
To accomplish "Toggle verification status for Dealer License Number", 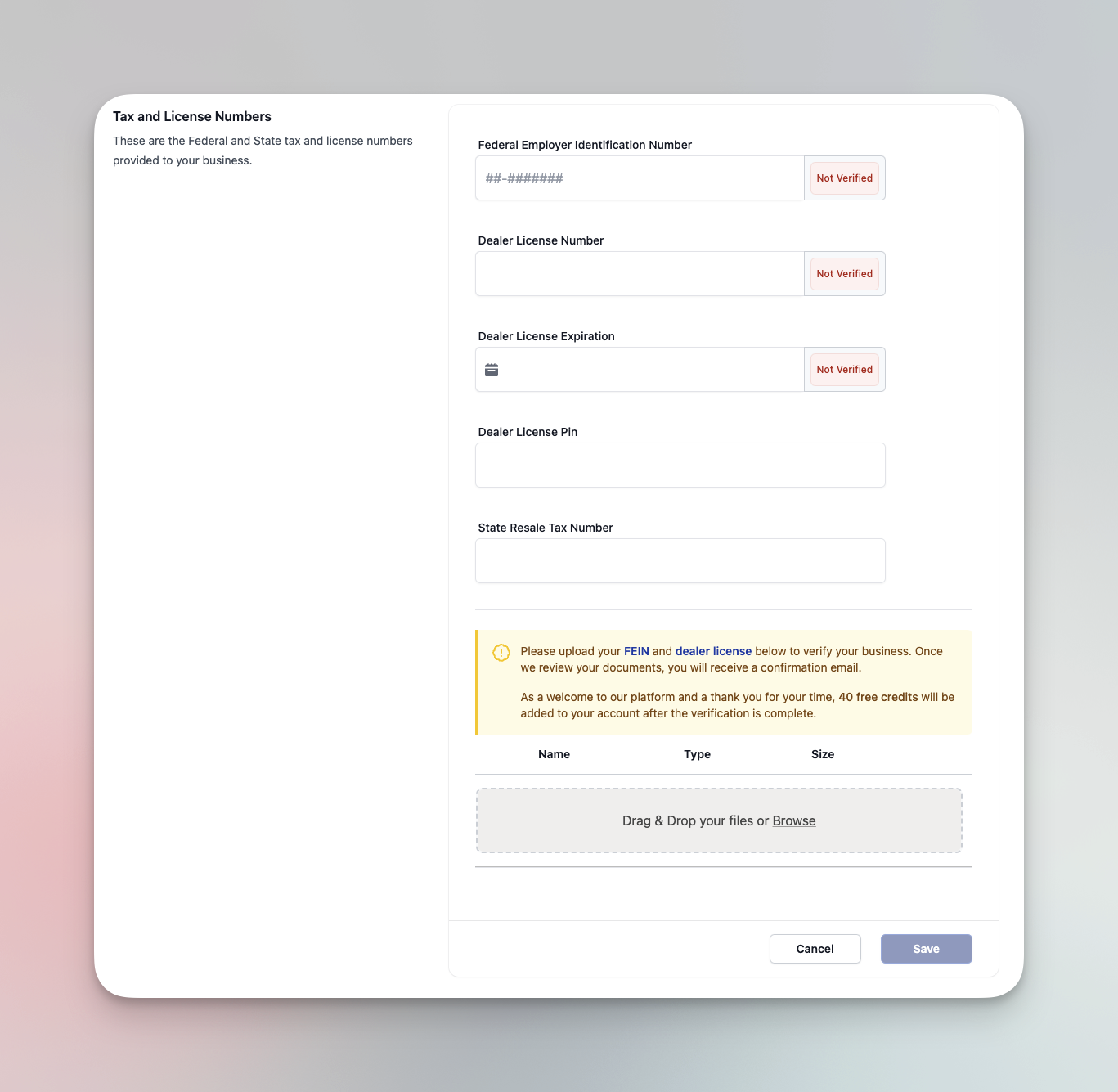I will [x=844, y=273].
